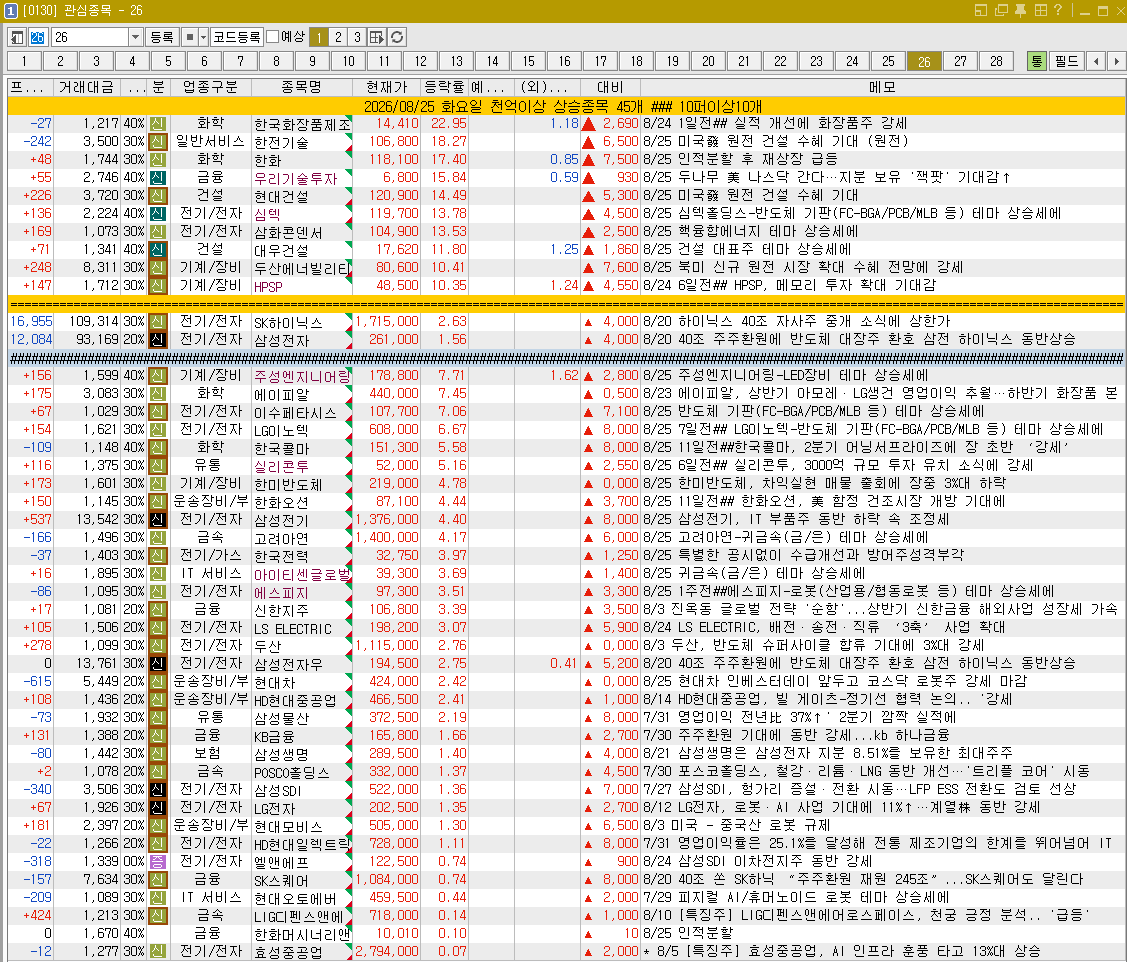This screenshot has width=1127, height=962.
Task: Click the right arrow tab scroller
Action: (1116, 61)
